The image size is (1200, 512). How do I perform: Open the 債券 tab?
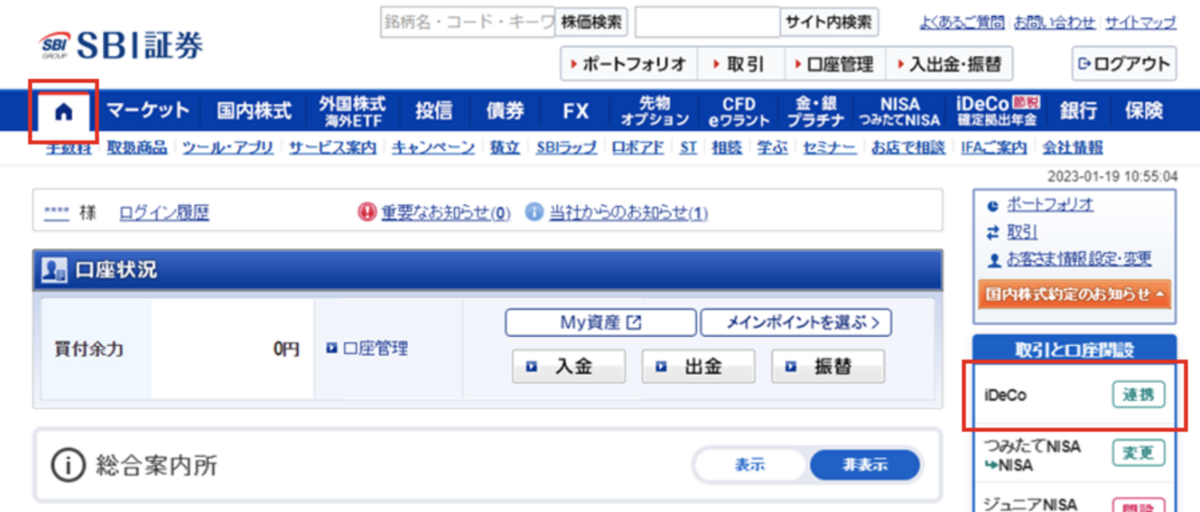coord(505,111)
